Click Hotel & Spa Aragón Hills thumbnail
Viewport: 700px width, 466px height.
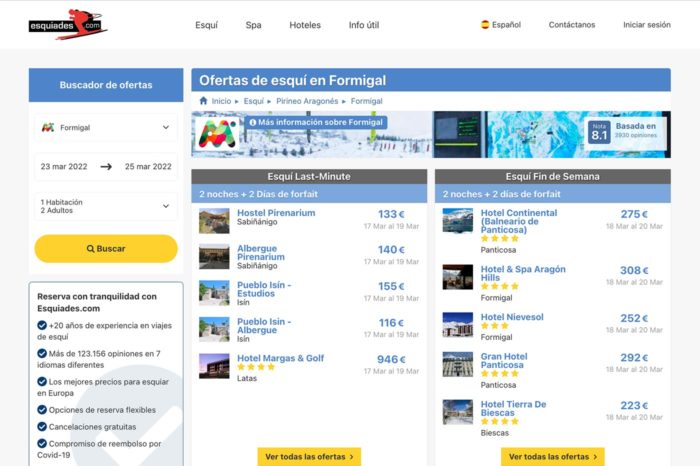(x=458, y=277)
